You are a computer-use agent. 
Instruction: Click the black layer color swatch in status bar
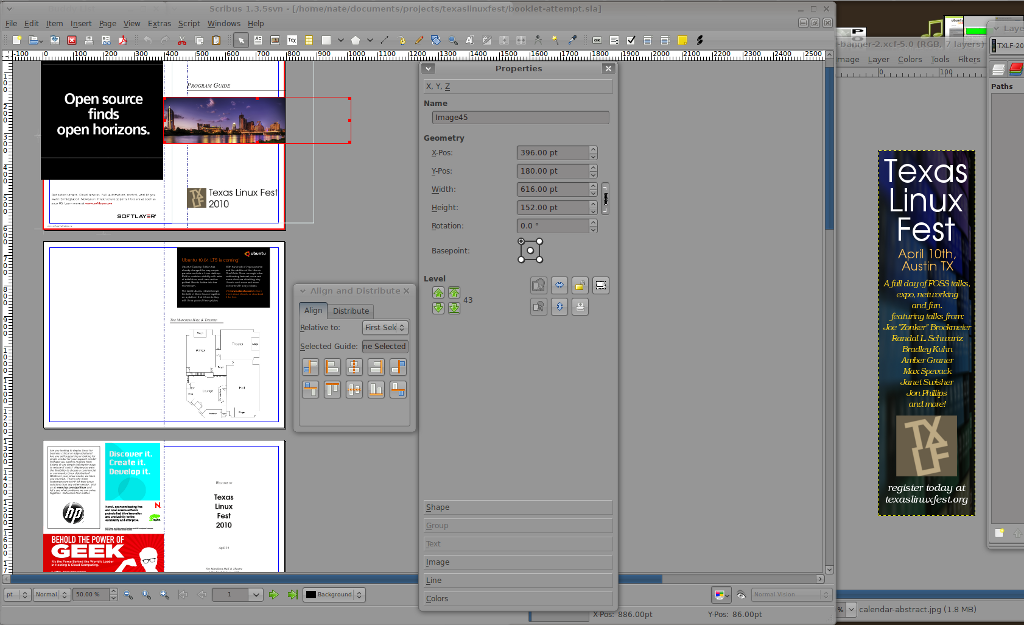[x=313, y=594]
